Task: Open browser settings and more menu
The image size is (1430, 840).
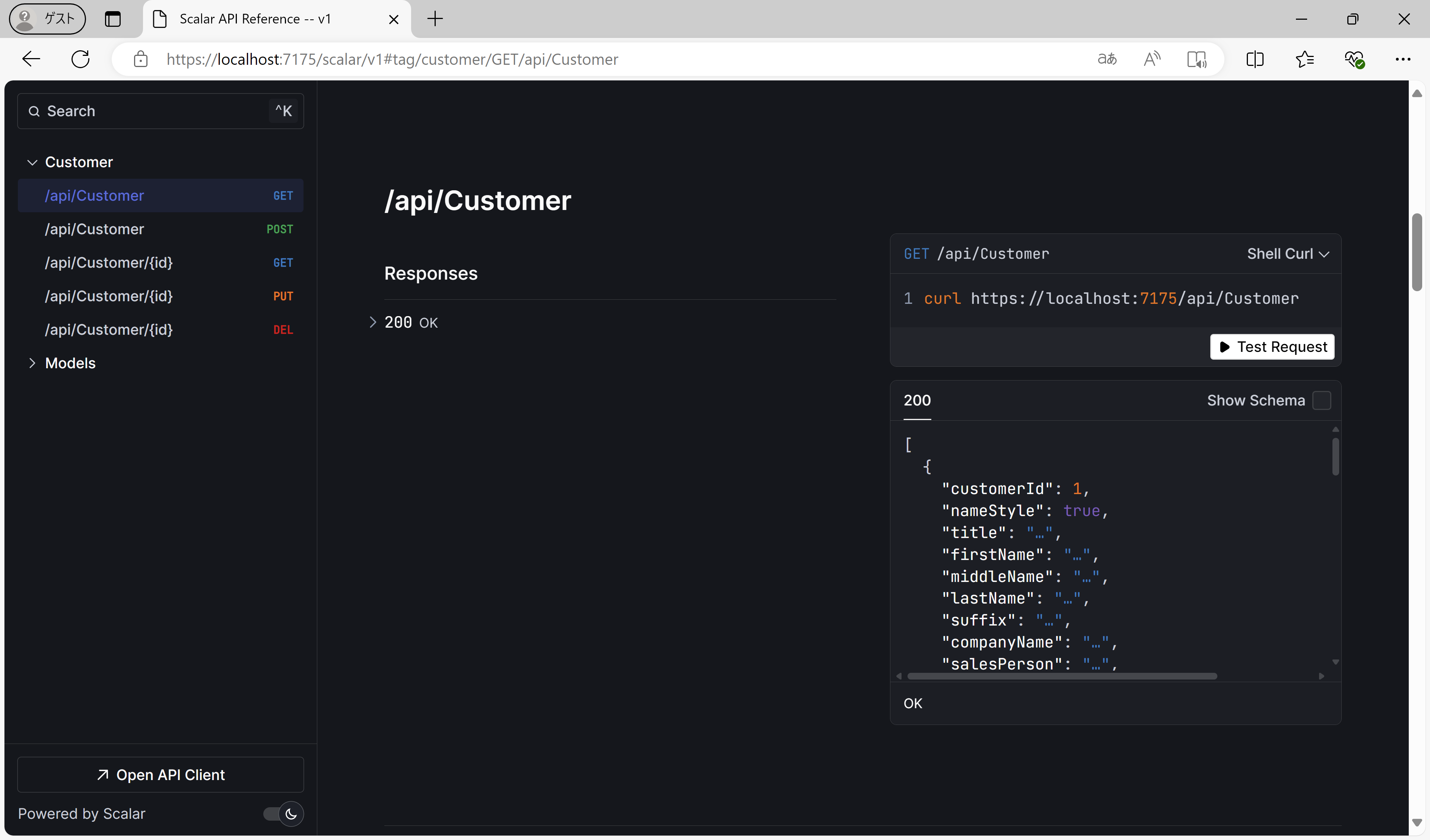Action: pos(1403,59)
